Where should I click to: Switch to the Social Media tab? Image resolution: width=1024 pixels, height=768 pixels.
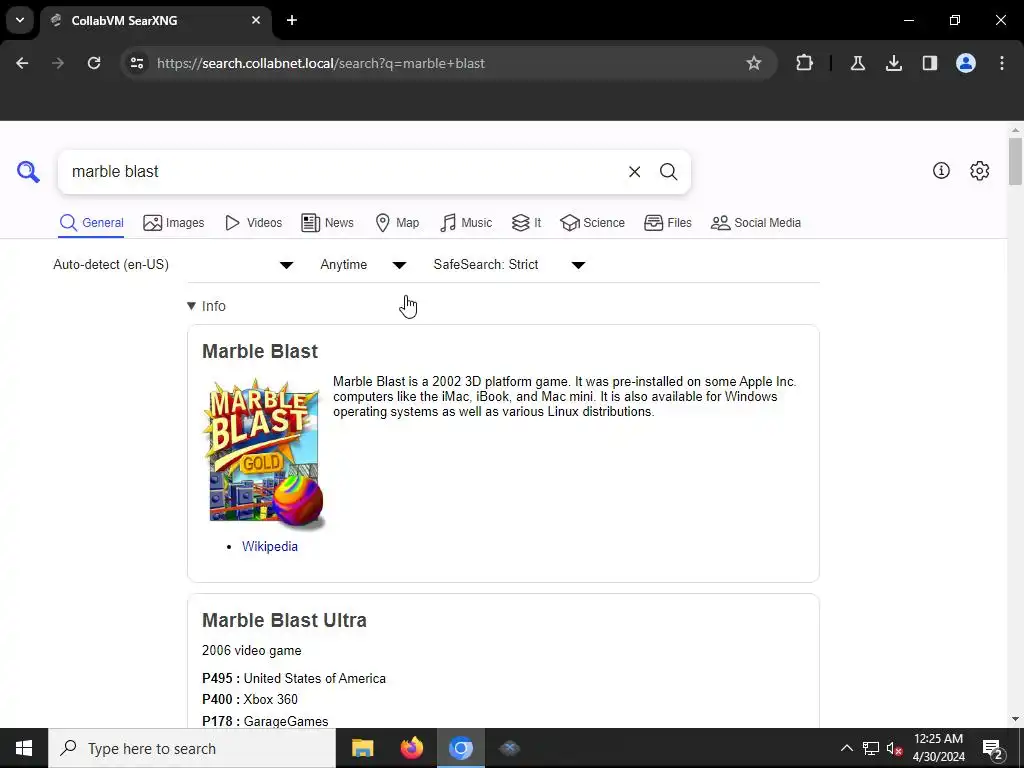[756, 223]
